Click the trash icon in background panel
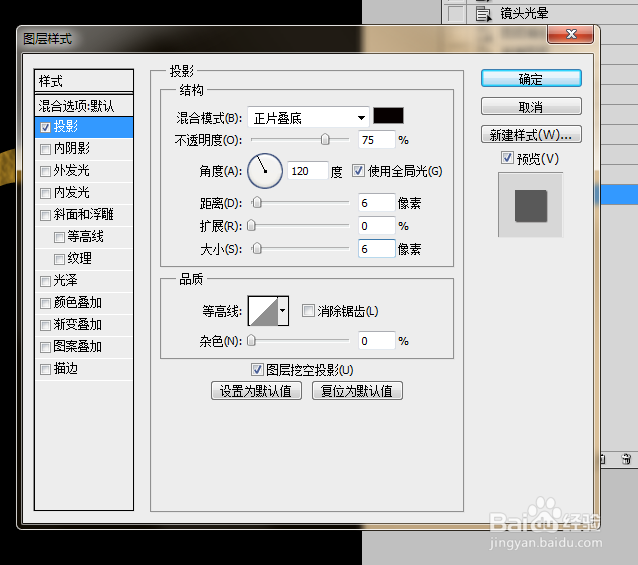The width and height of the screenshot is (638, 565). [626, 459]
